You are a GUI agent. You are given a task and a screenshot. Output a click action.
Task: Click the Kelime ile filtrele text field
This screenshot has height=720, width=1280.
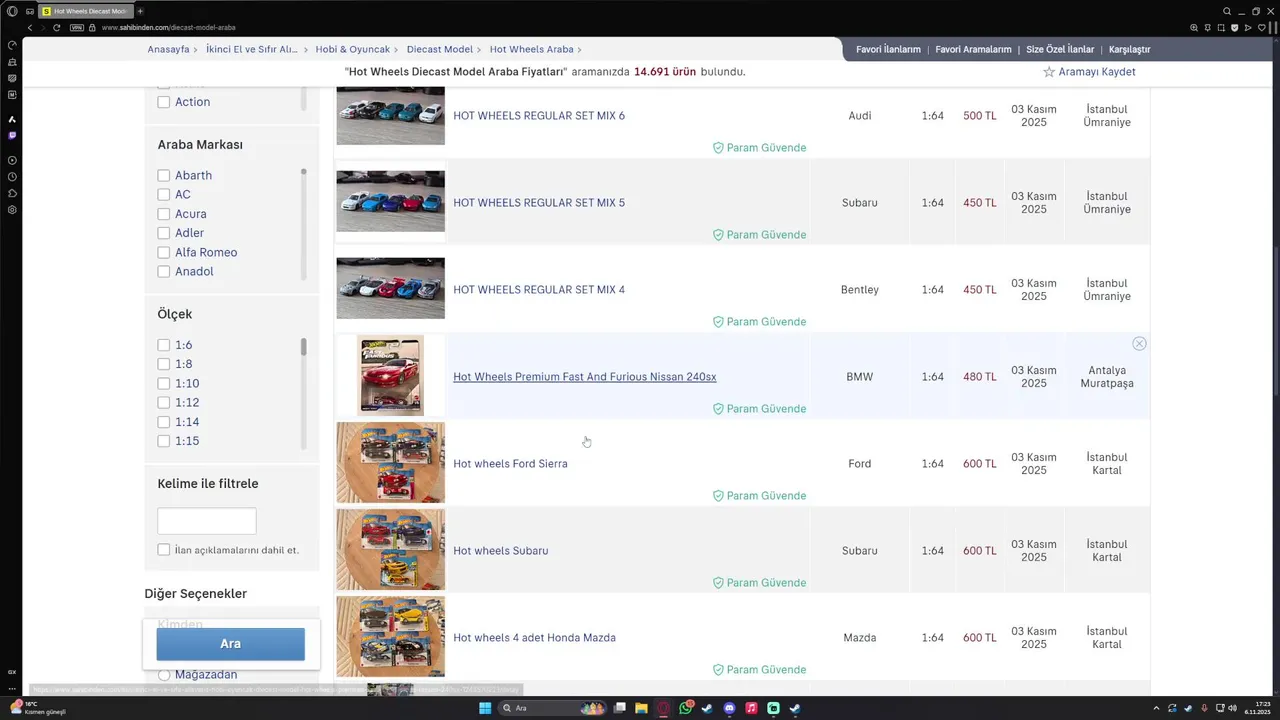[207, 521]
